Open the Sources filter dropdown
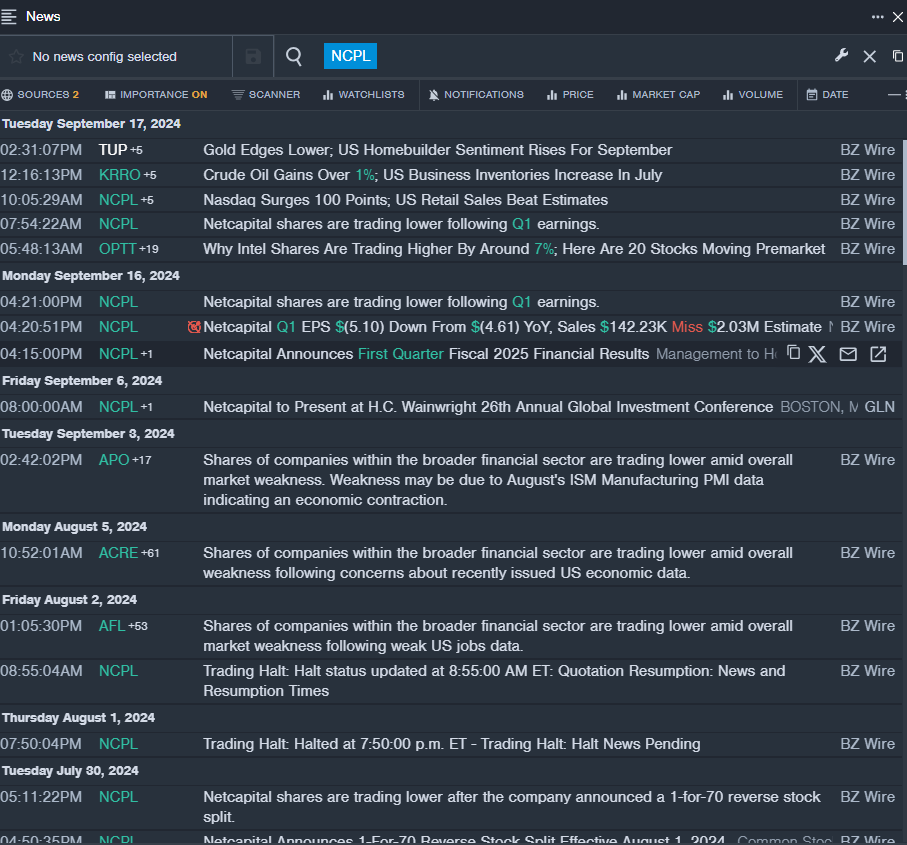The image size is (907, 845). click(x=41, y=95)
